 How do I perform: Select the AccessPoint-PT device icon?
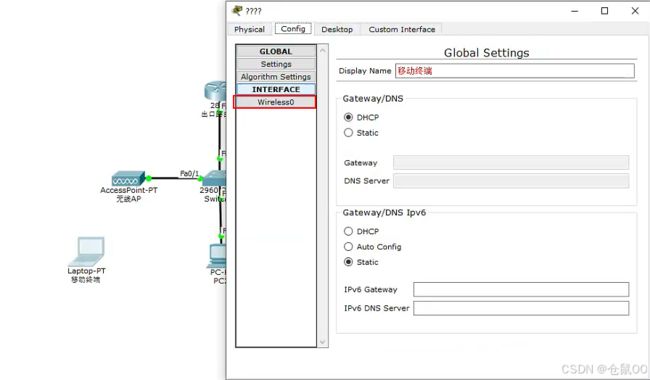[129, 179]
